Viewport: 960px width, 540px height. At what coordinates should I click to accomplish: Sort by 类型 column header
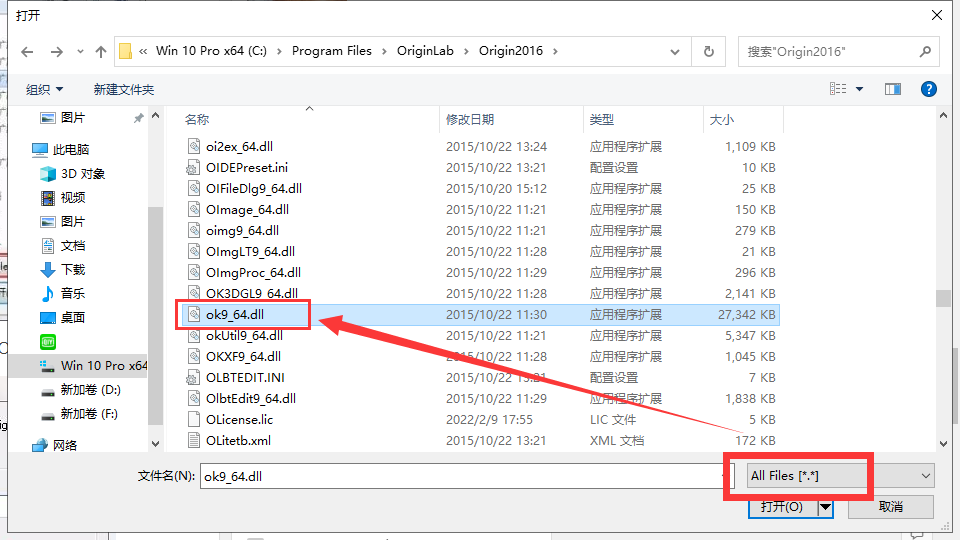click(601, 119)
